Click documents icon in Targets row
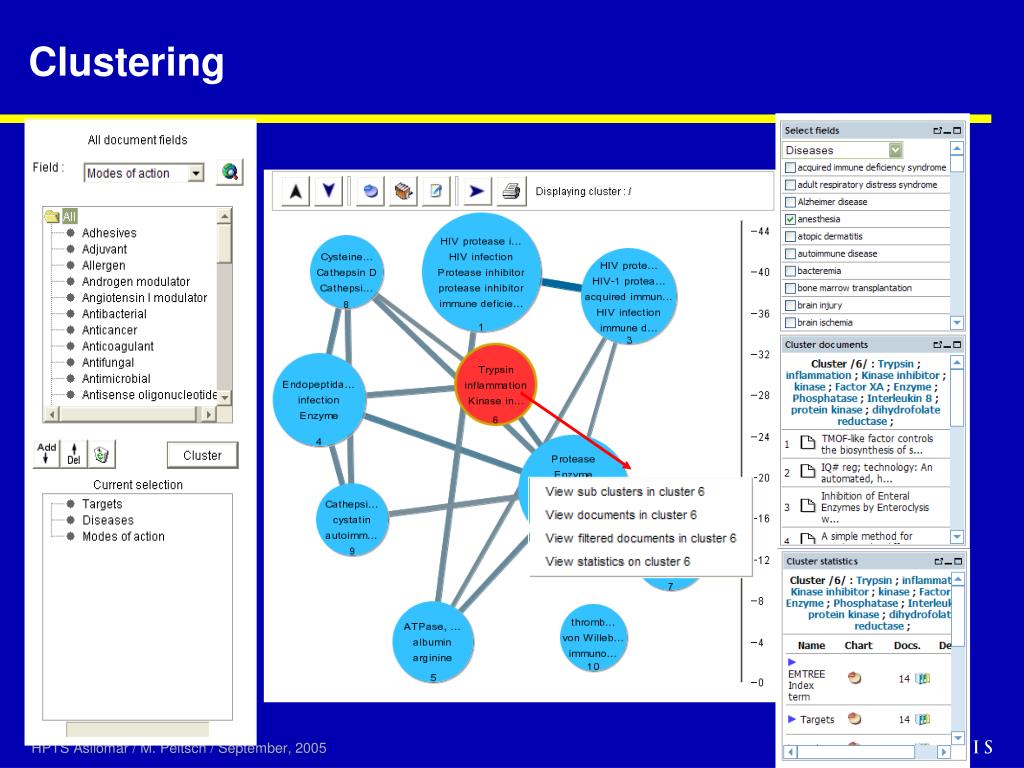Viewport: 1024px width, 768px height. coord(923,719)
